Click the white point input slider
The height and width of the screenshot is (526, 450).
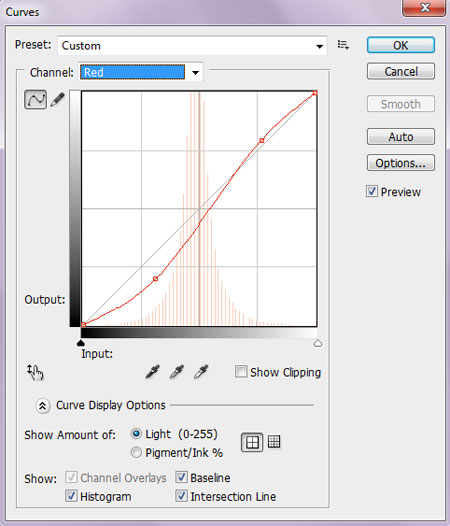click(x=317, y=343)
